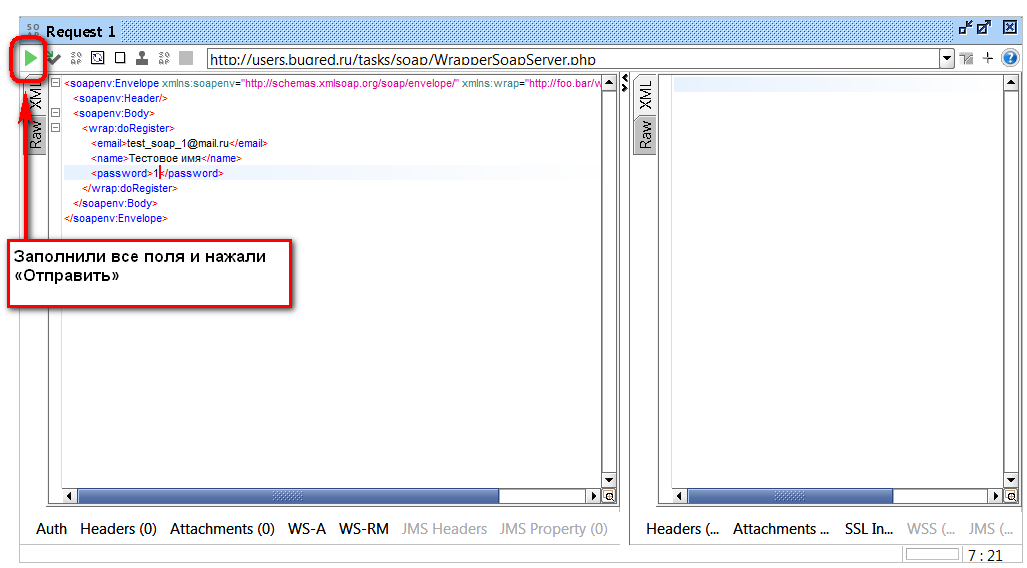Viewport: 1027px width, 568px height.
Task: Open the Auth tab
Action: pos(51,529)
